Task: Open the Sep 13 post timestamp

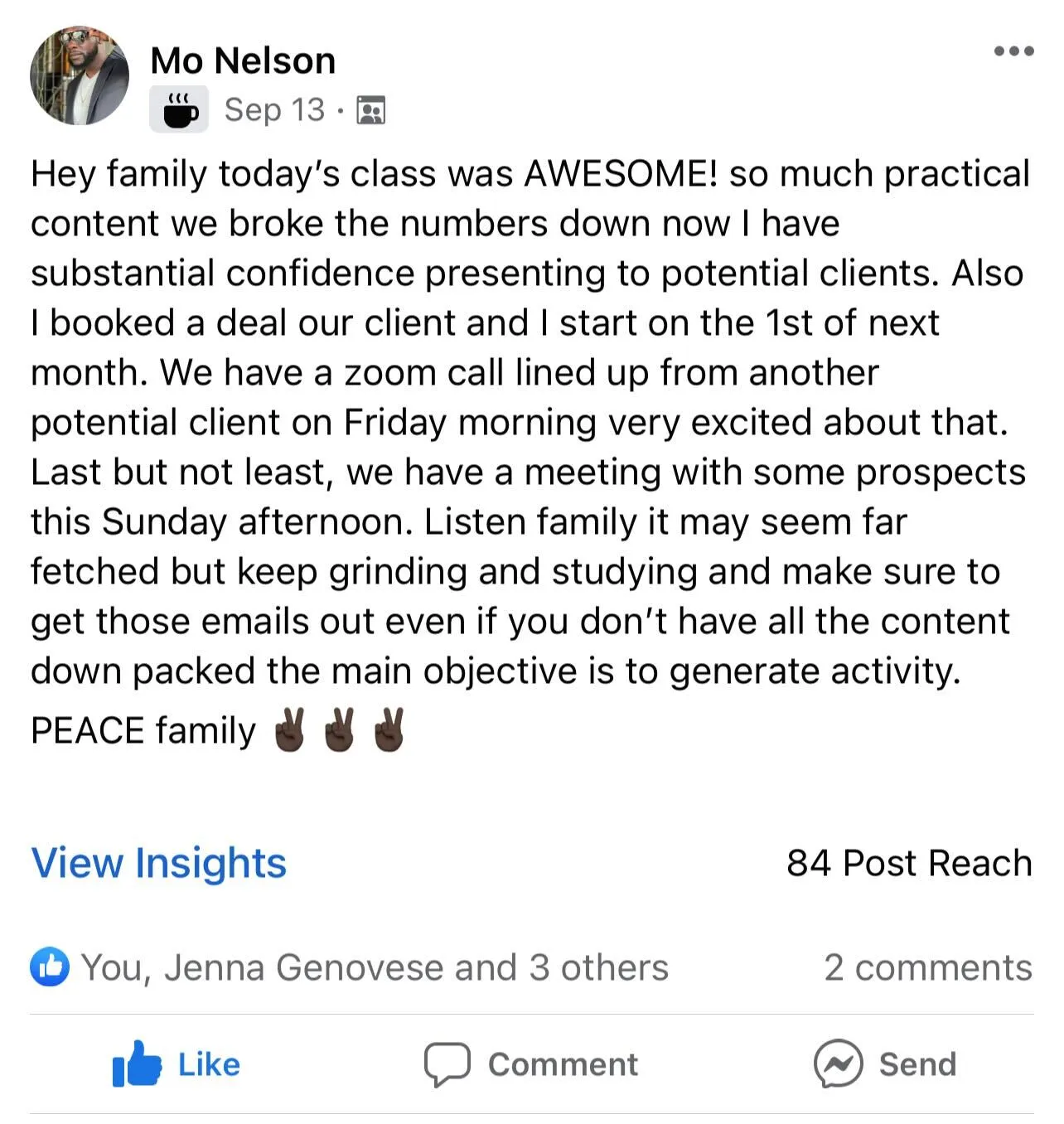Action: point(274,109)
